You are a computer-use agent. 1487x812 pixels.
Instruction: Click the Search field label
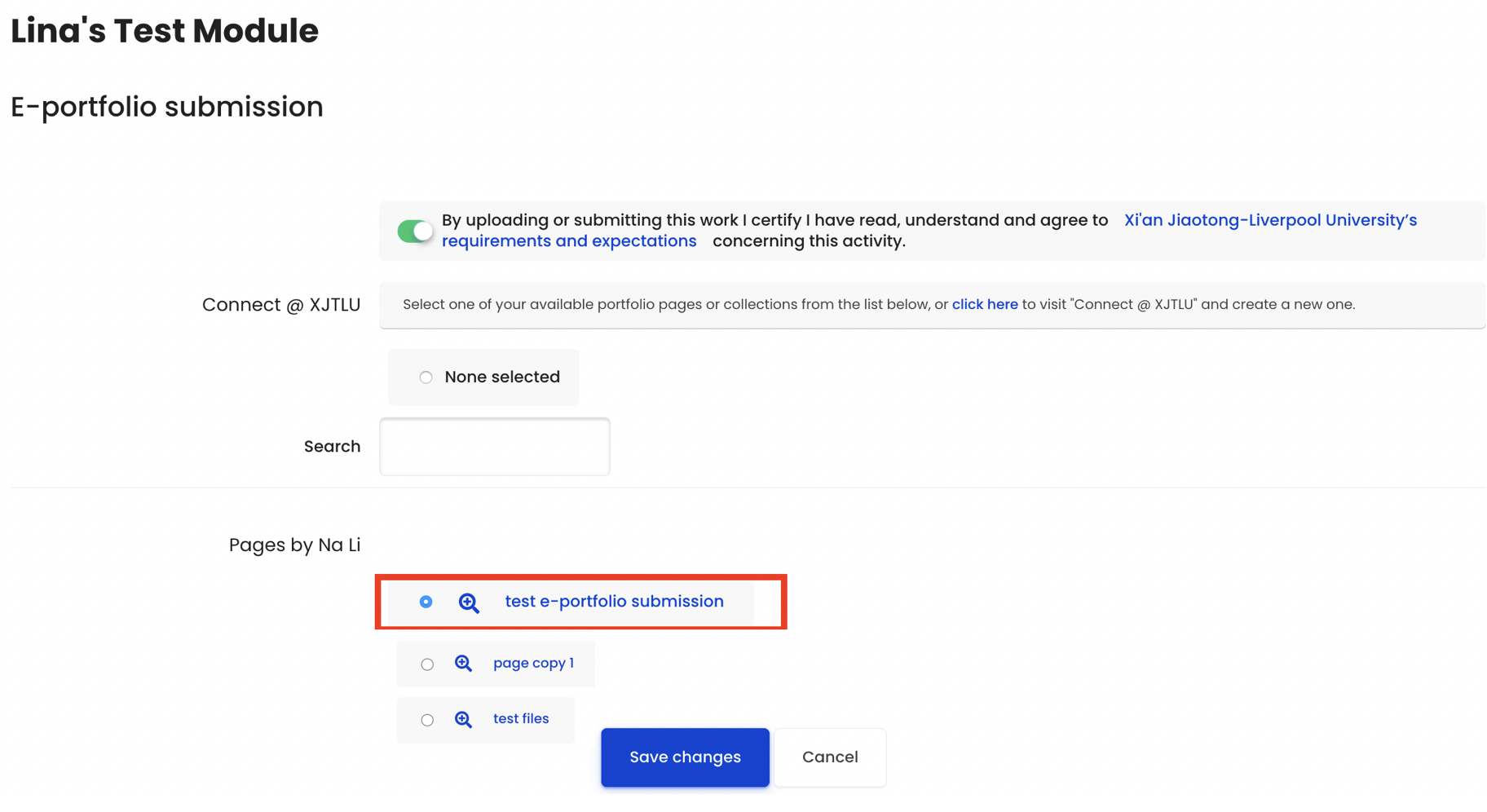pyautogui.click(x=332, y=447)
